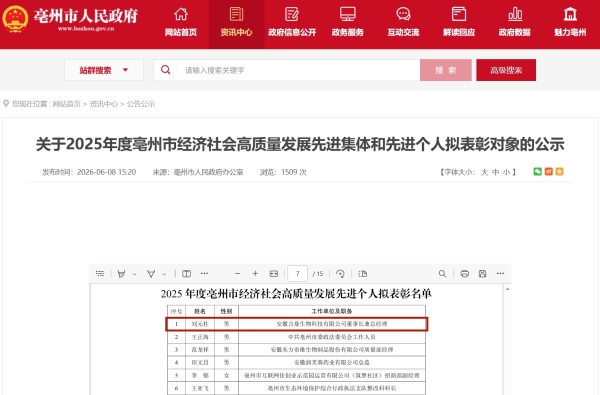Screen dimensions: 600x395
Task: Click the article title heading
Action: pyautogui.click(x=300, y=144)
